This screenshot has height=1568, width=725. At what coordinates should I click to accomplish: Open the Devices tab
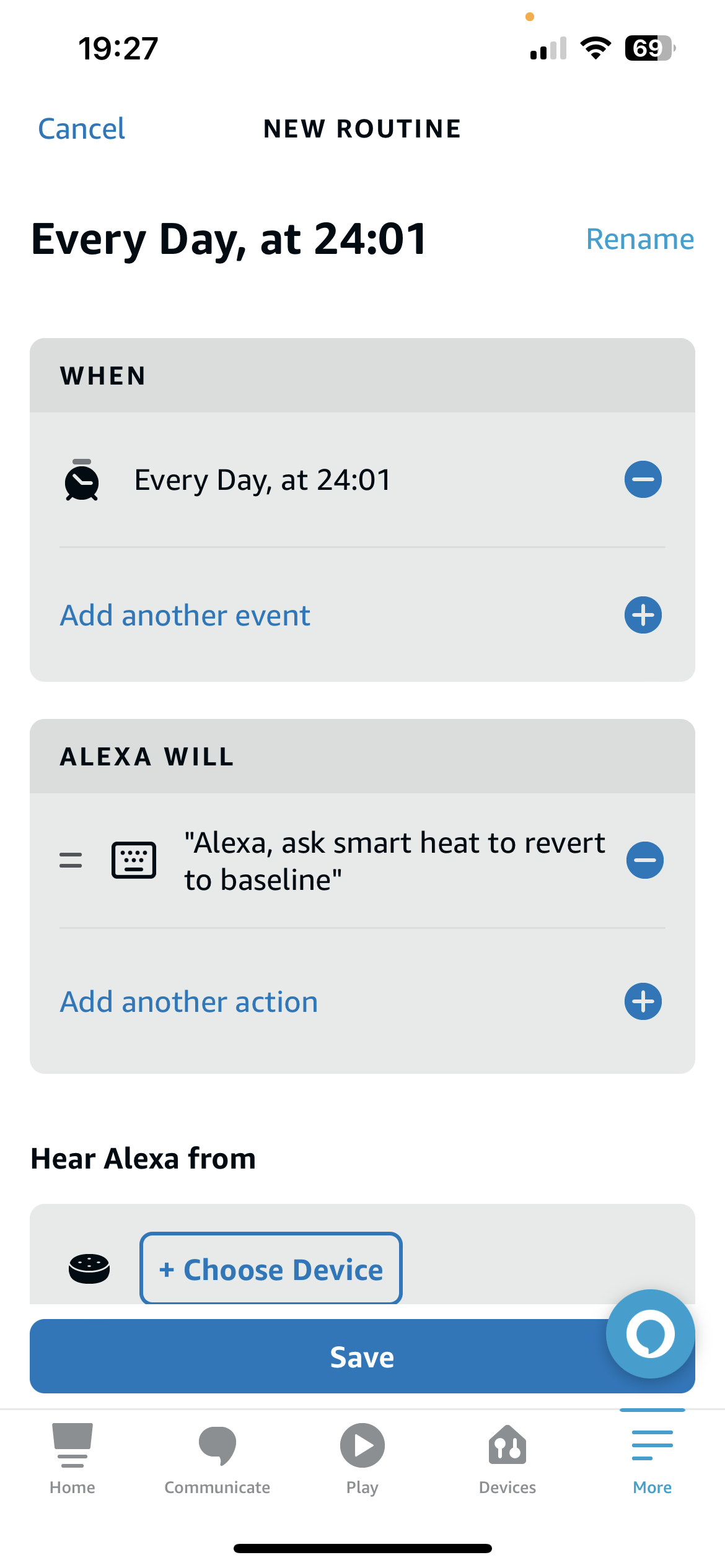(x=507, y=1457)
